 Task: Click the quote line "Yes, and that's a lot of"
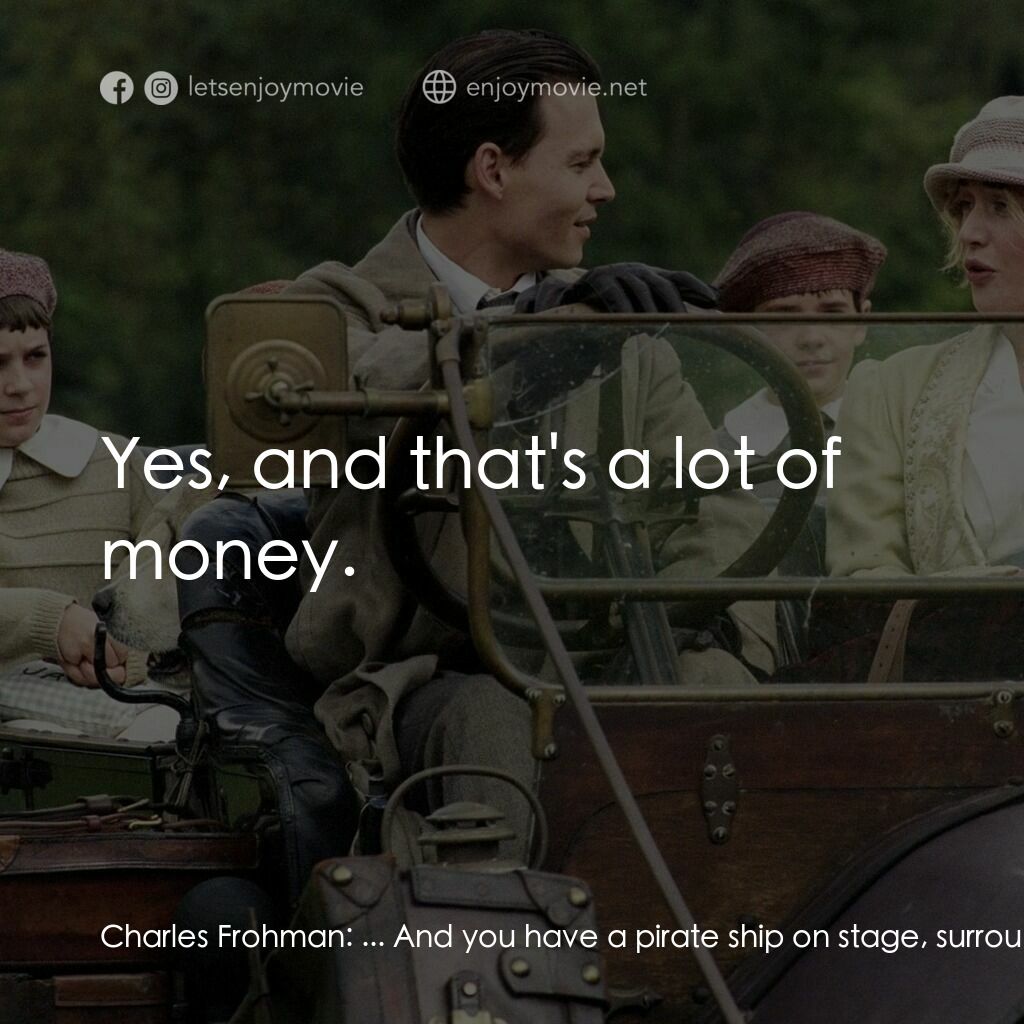pos(472,464)
